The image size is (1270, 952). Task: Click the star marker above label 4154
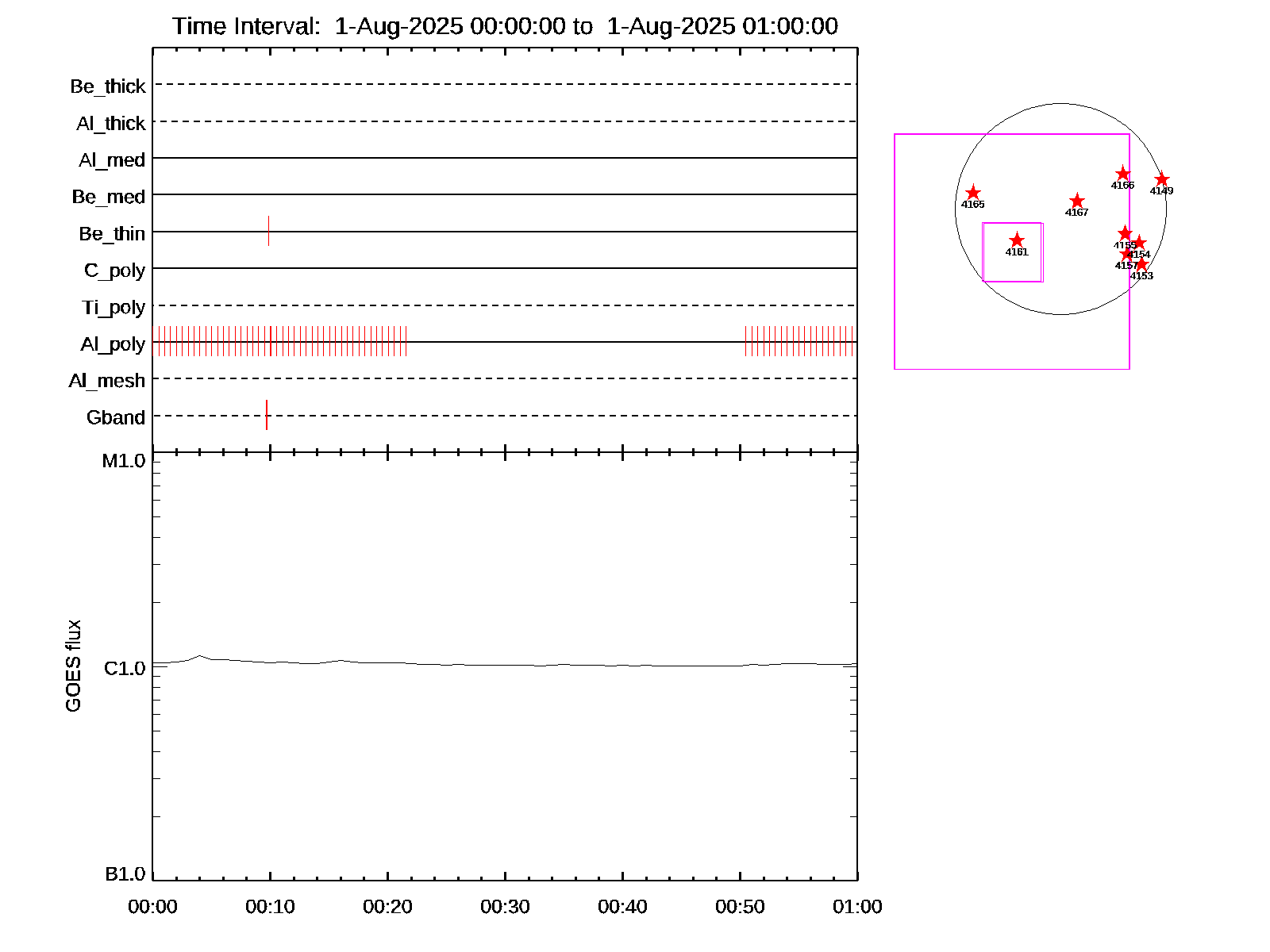click(x=1139, y=243)
